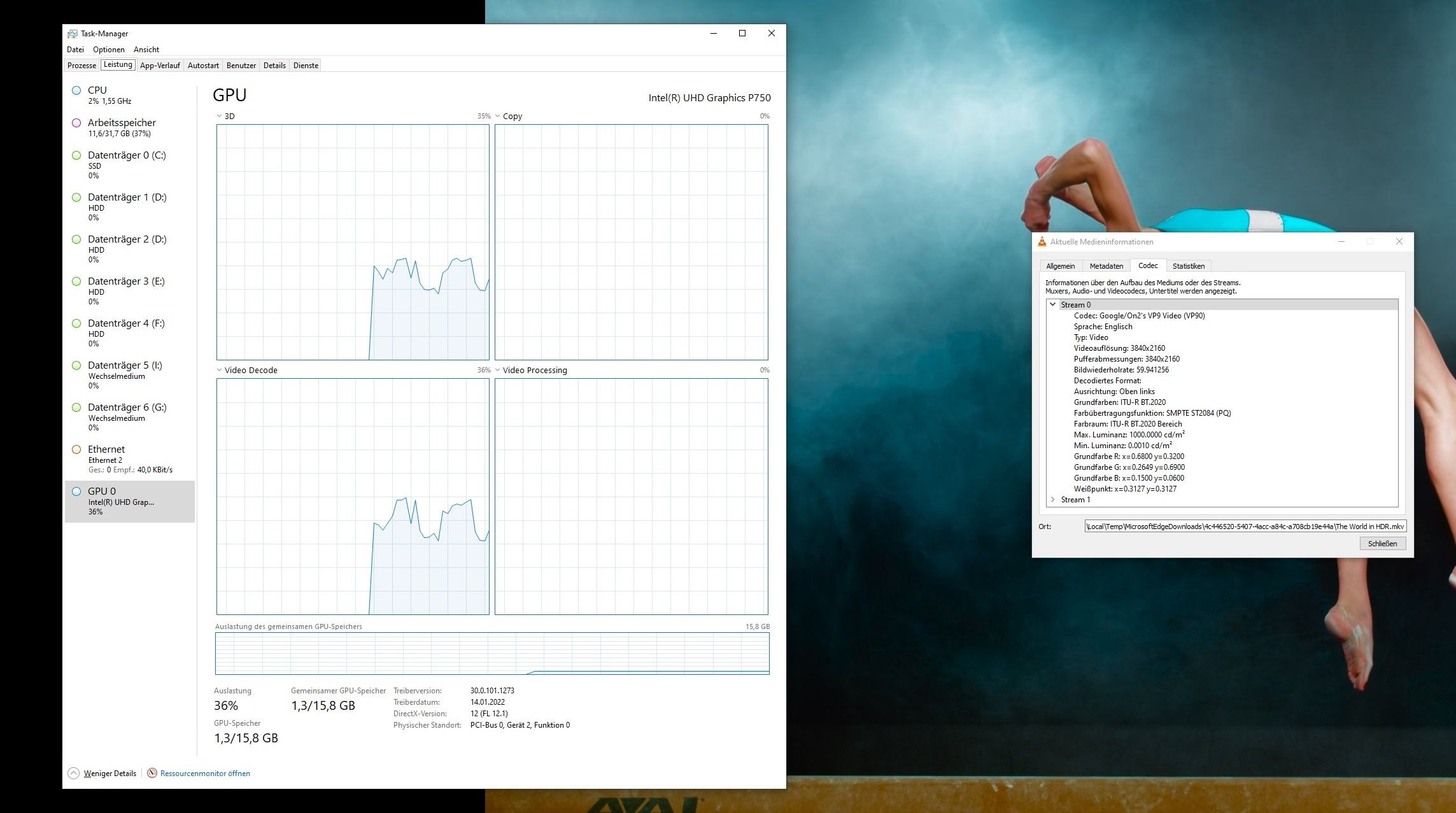
Task: Select the CPU circle icon in sidebar
Action: (x=76, y=90)
